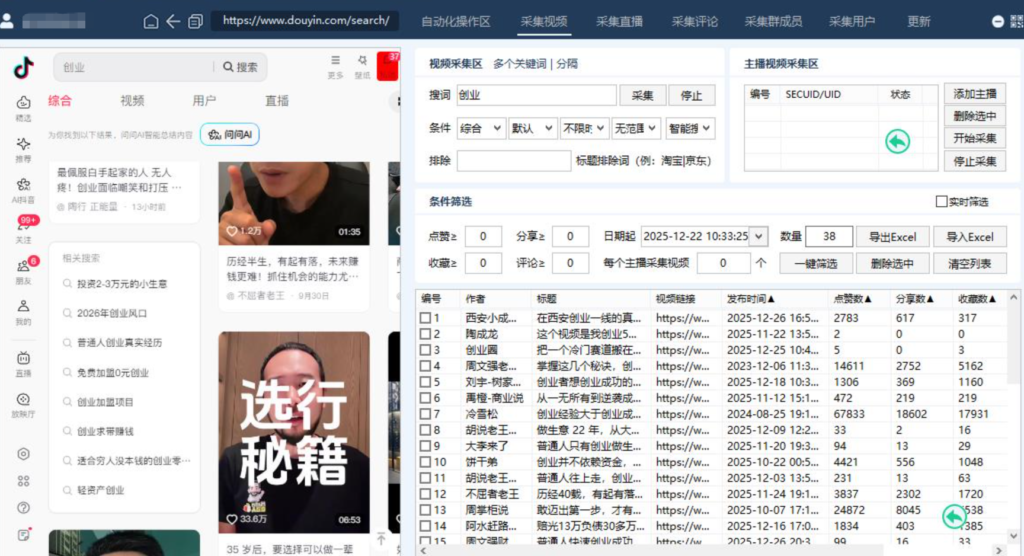This screenshot has height=556, width=1024.
Task: Click the 排除 title exclusion input field
Action: click(x=513, y=160)
